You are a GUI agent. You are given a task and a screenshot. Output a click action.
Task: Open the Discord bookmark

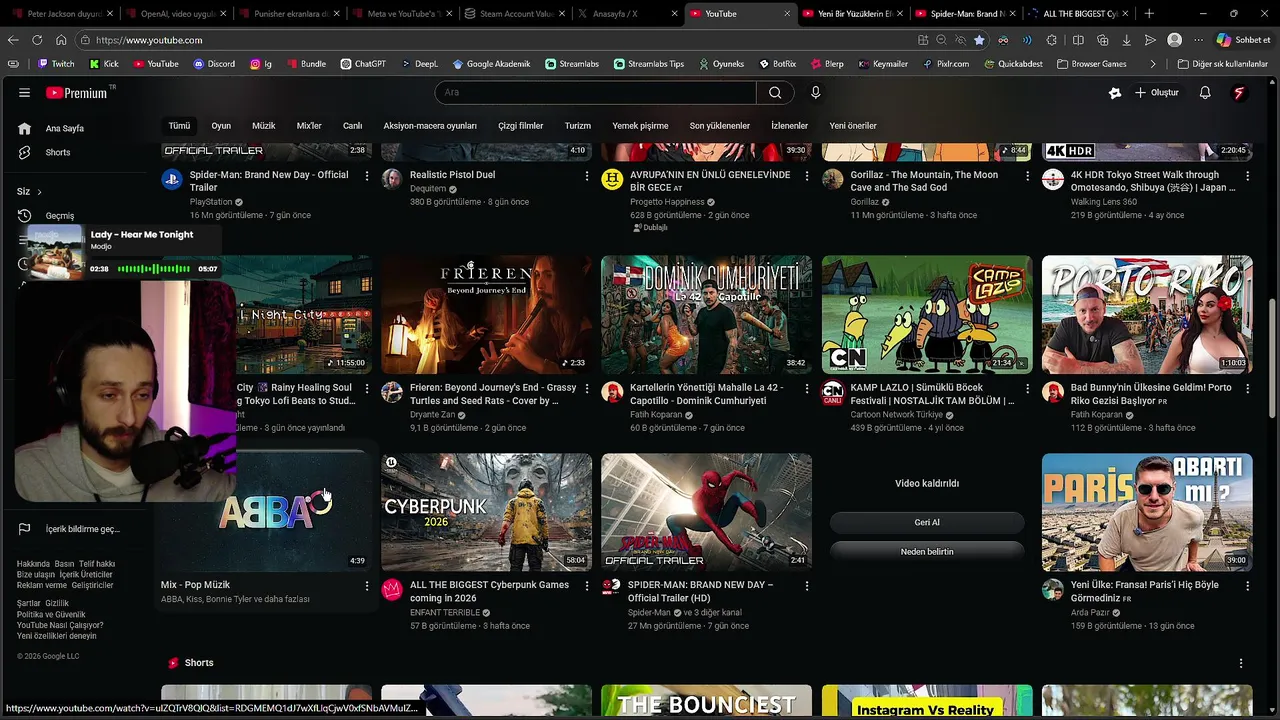214,63
